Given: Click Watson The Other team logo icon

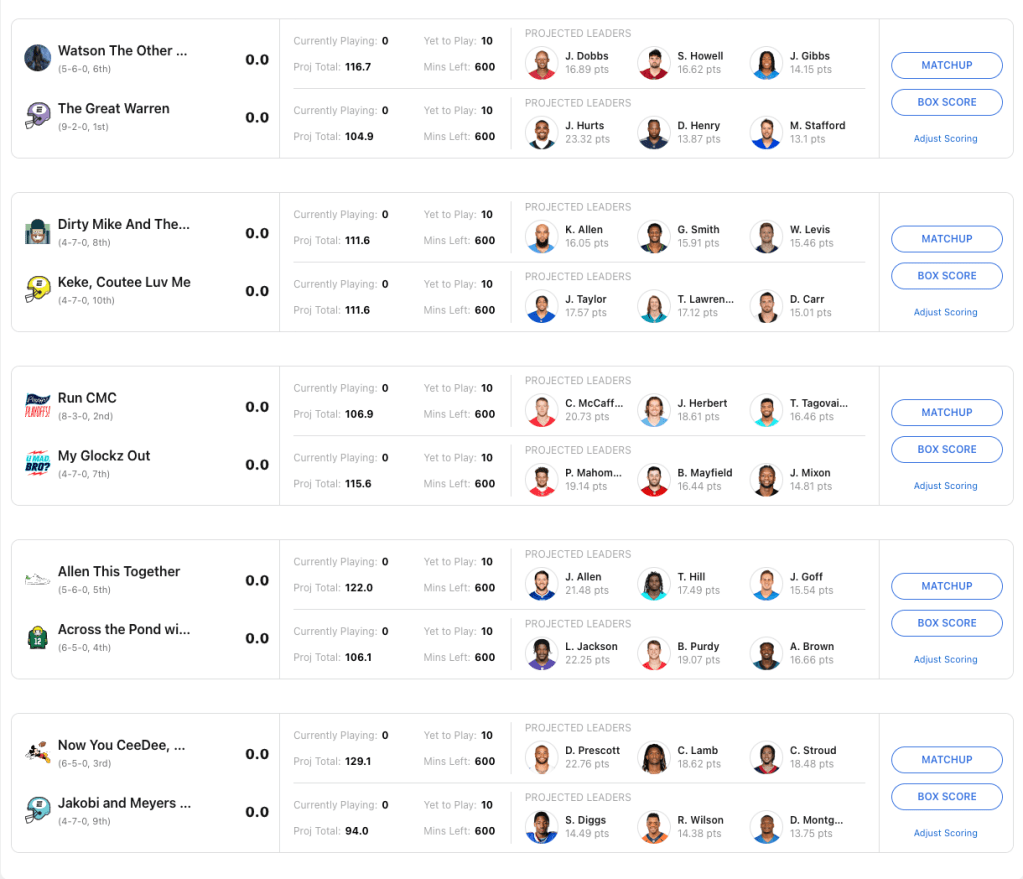Looking at the screenshot, I should click(x=38, y=58).
